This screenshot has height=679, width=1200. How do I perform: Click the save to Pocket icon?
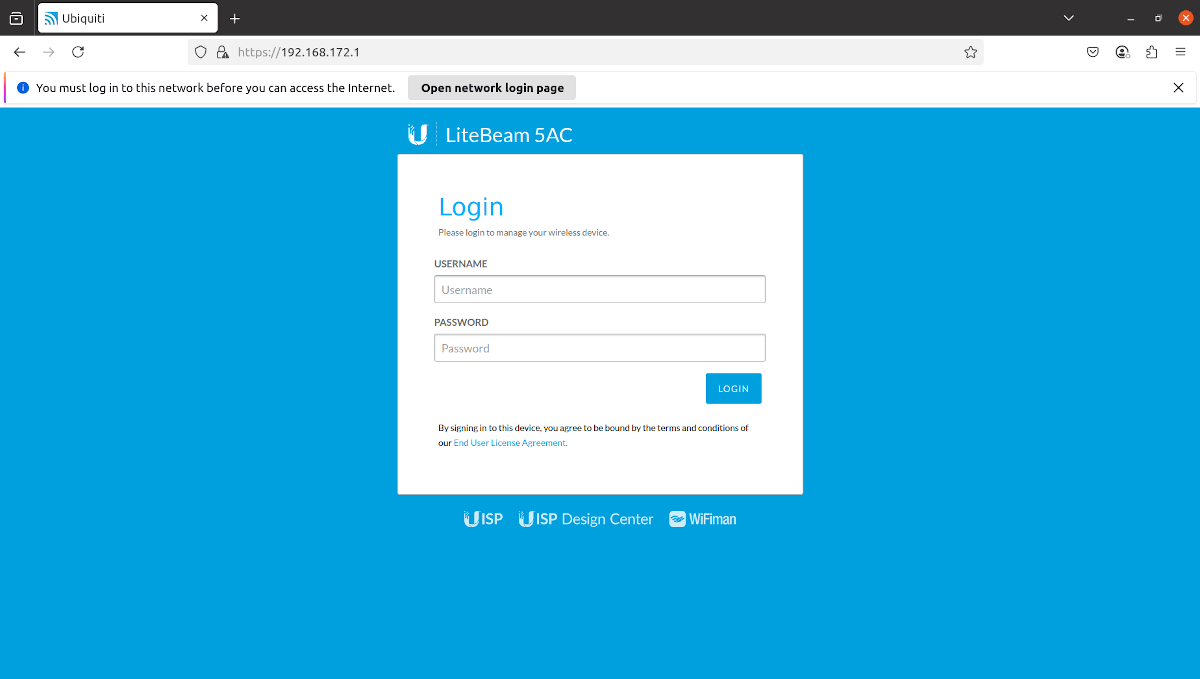pos(1093,51)
